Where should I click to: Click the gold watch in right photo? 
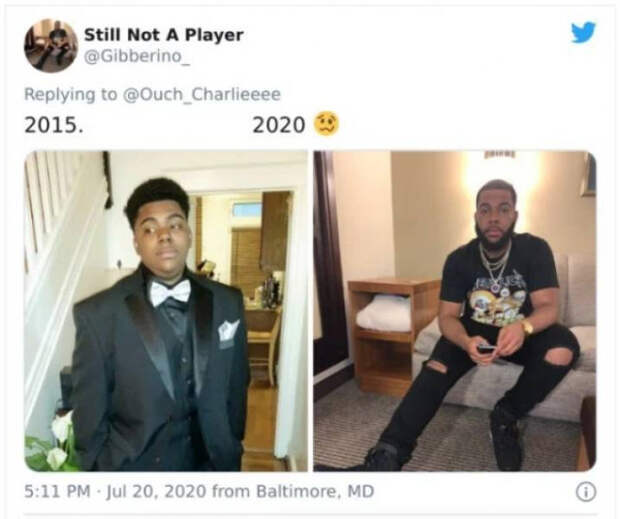527,327
